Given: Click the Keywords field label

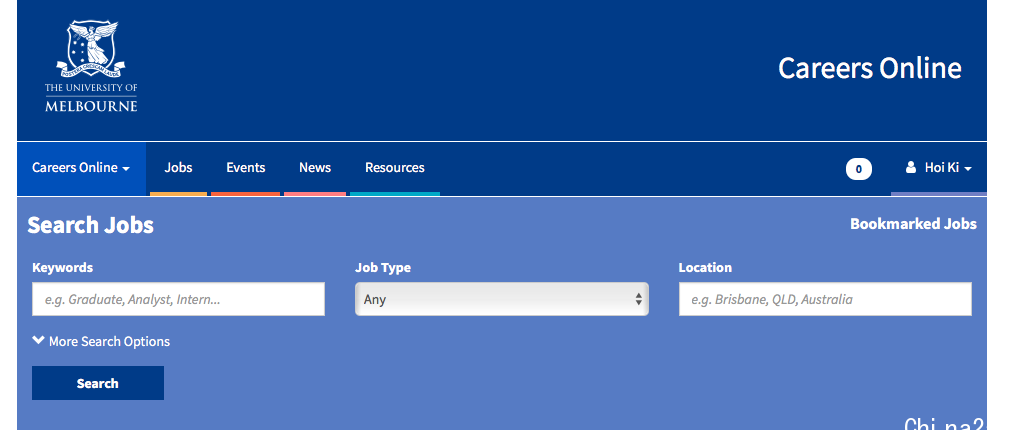Looking at the screenshot, I should 63,267.
